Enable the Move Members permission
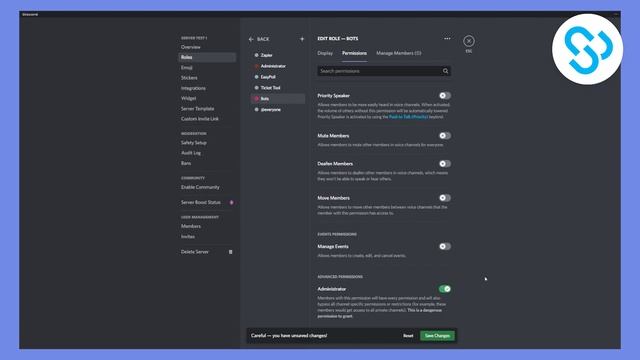This screenshot has width=640, height=360. [444, 198]
